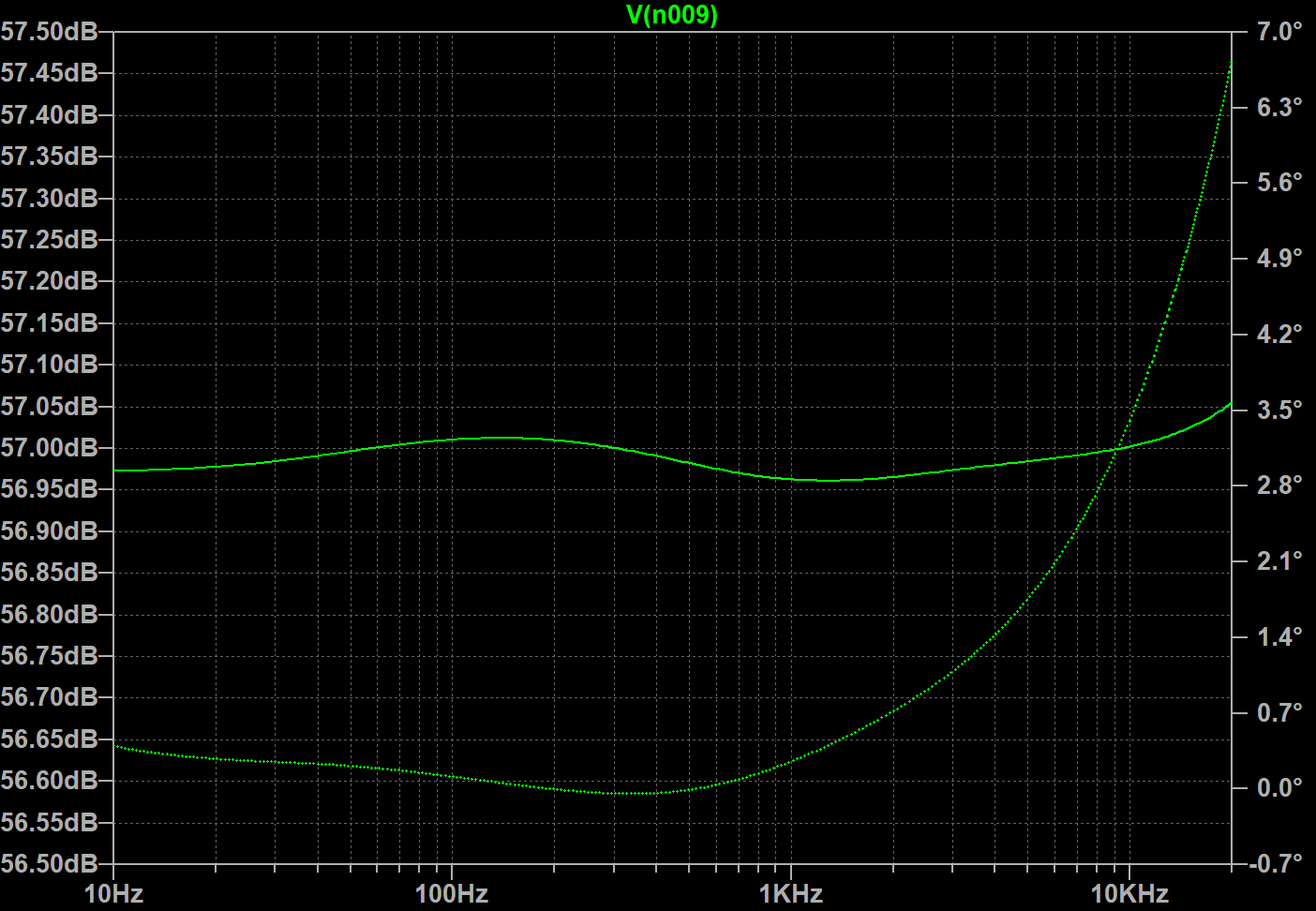The height and width of the screenshot is (911, 1316).
Task: Click the 2.1° phase axis label
Action: 1279,561
